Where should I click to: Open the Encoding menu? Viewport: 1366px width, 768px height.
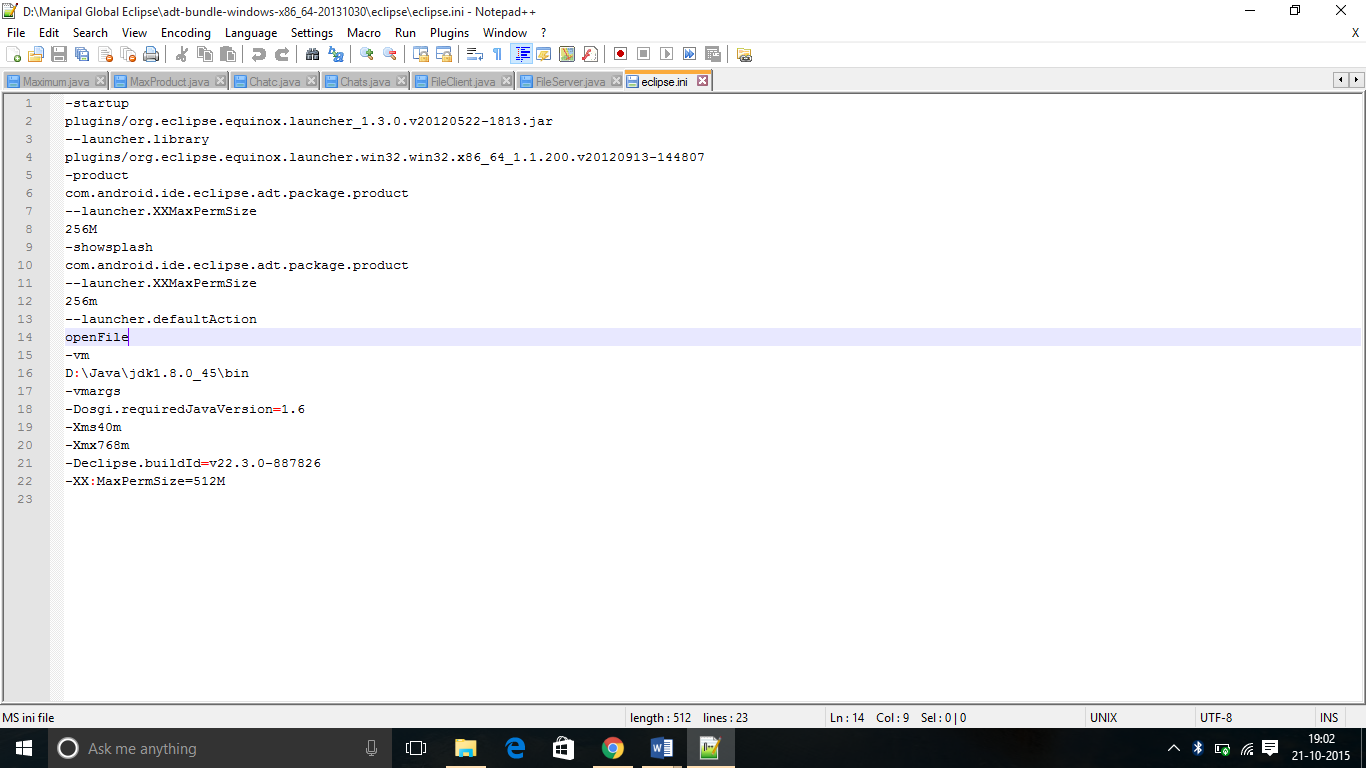(186, 33)
